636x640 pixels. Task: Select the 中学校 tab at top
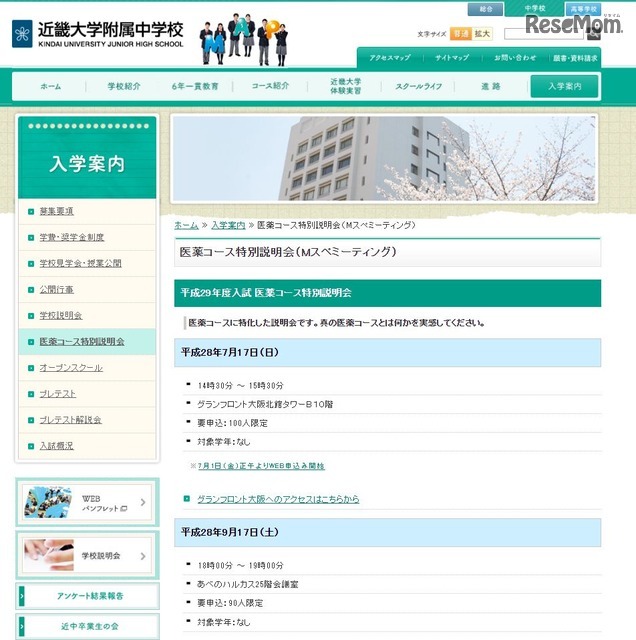535,9
